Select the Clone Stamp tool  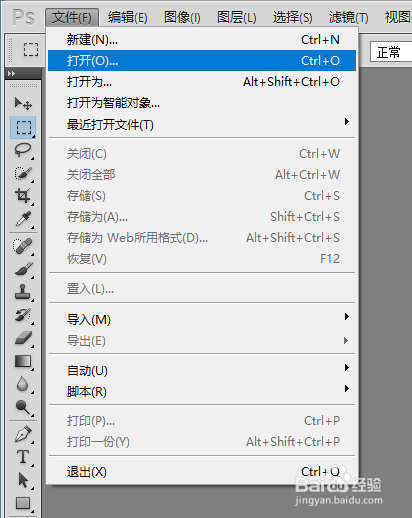pyautogui.click(x=23, y=292)
